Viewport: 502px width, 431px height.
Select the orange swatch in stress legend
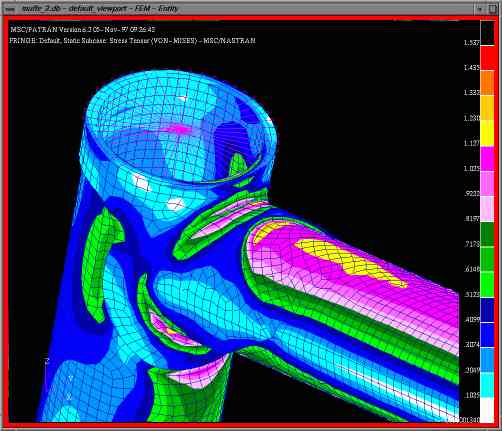pos(487,83)
